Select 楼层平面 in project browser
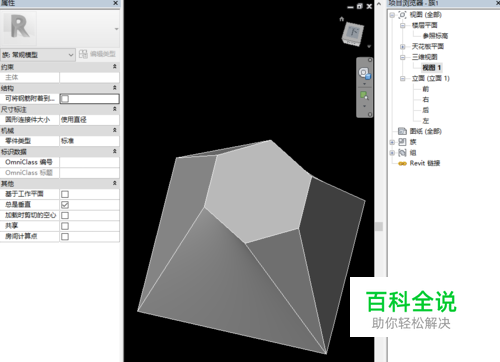 [424, 25]
